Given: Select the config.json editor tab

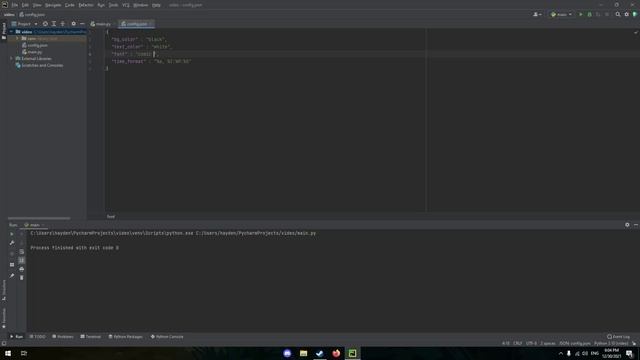Looking at the screenshot, I should 136,24.
